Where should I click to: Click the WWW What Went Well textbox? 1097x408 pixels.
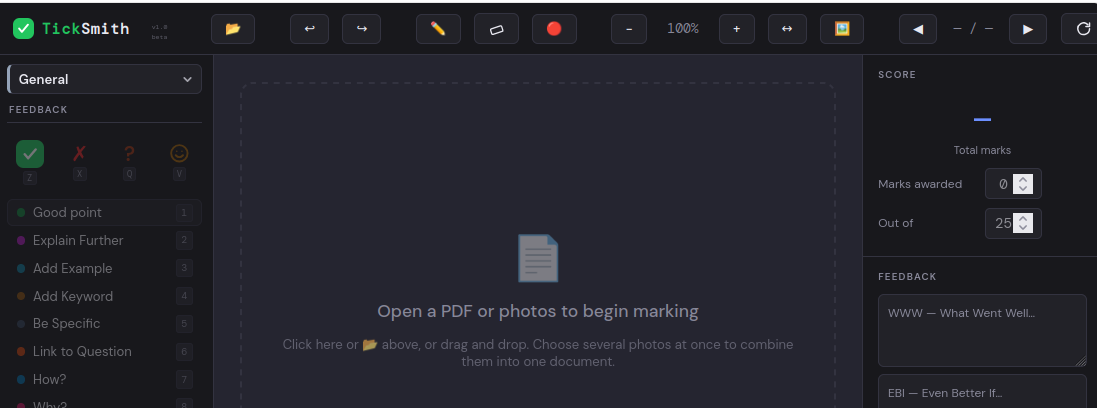point(982,330)
